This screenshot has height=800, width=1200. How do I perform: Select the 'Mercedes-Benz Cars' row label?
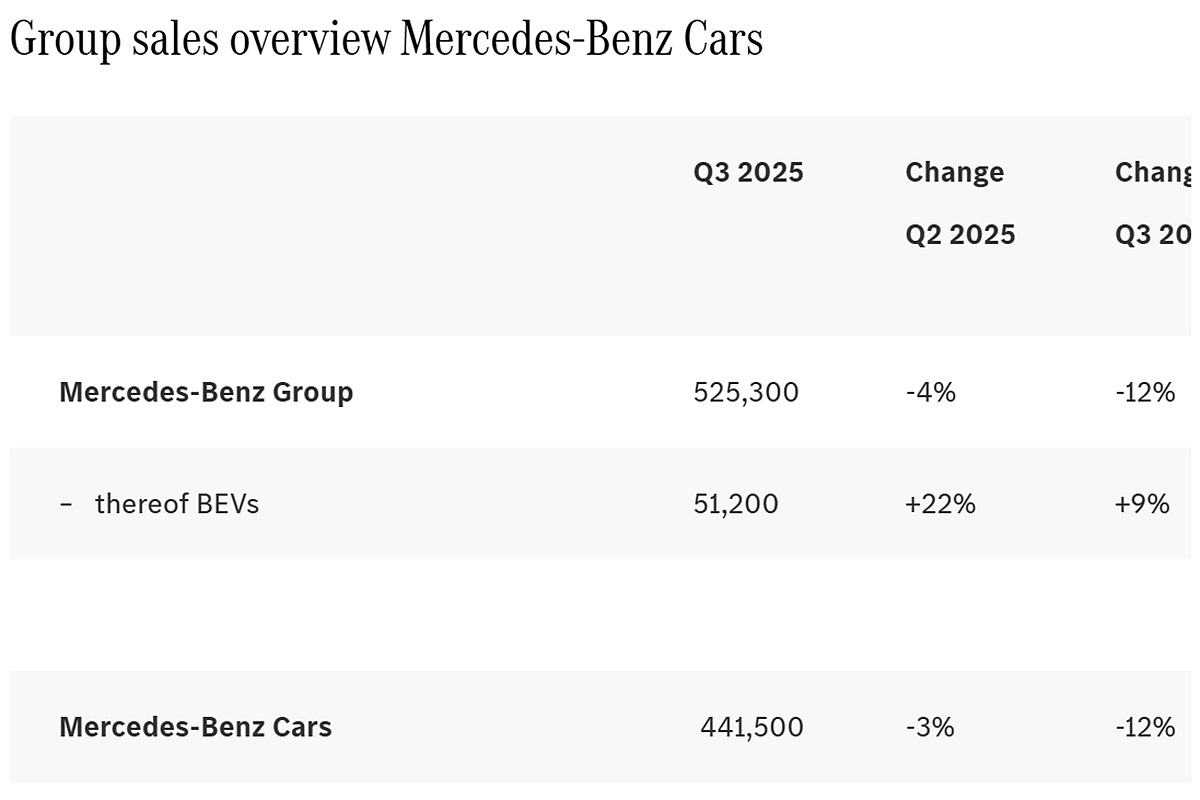[195, 727]
